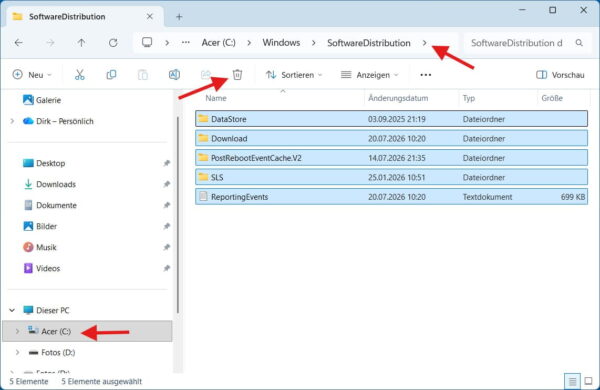Select the SLS folder
Image resolution: width=600 pixels, height=390 pixels.
[391, 178]
